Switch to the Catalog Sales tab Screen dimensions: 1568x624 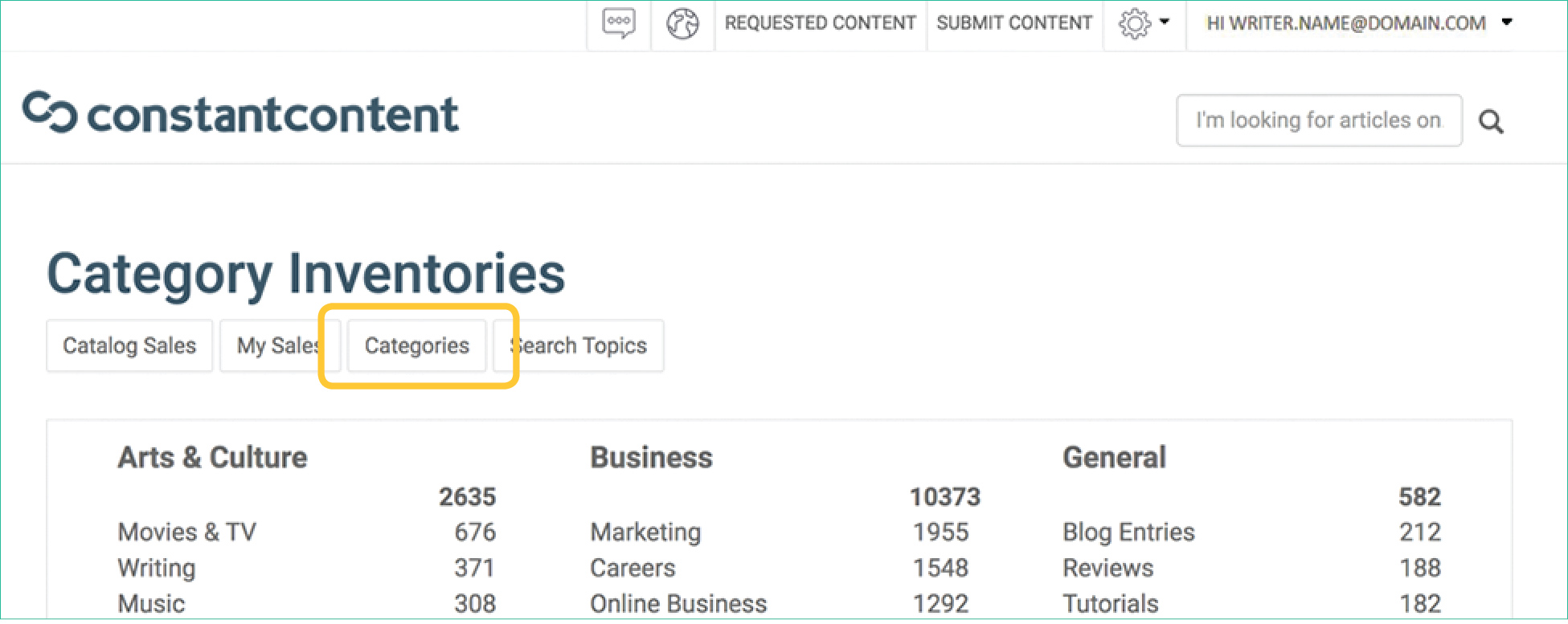(x=129, y=346)
